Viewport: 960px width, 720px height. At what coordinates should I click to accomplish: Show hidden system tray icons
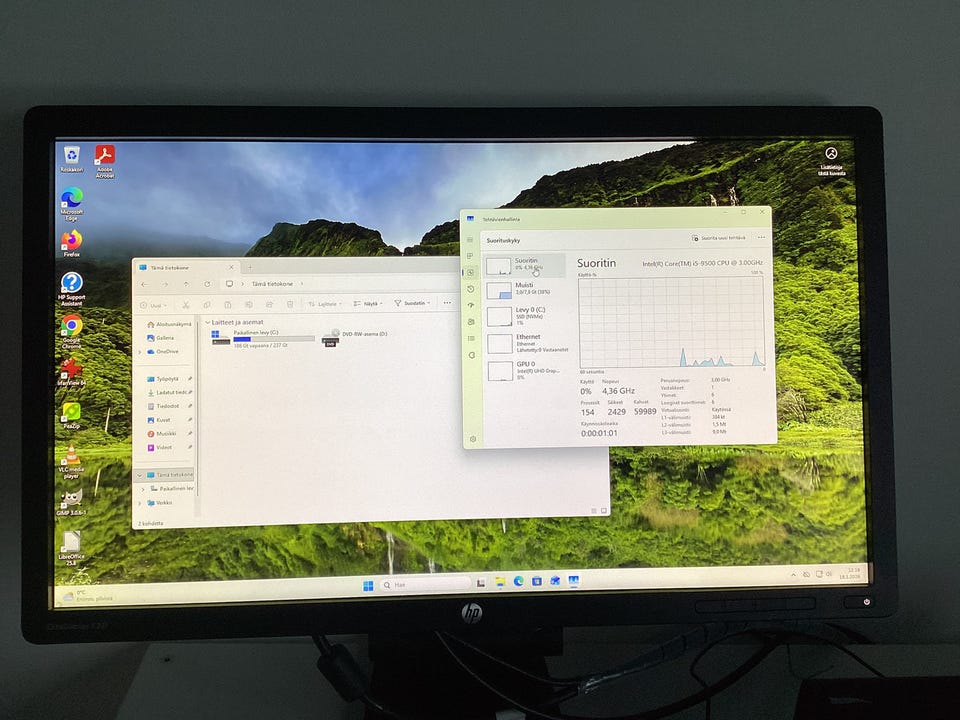coord(794,576)
